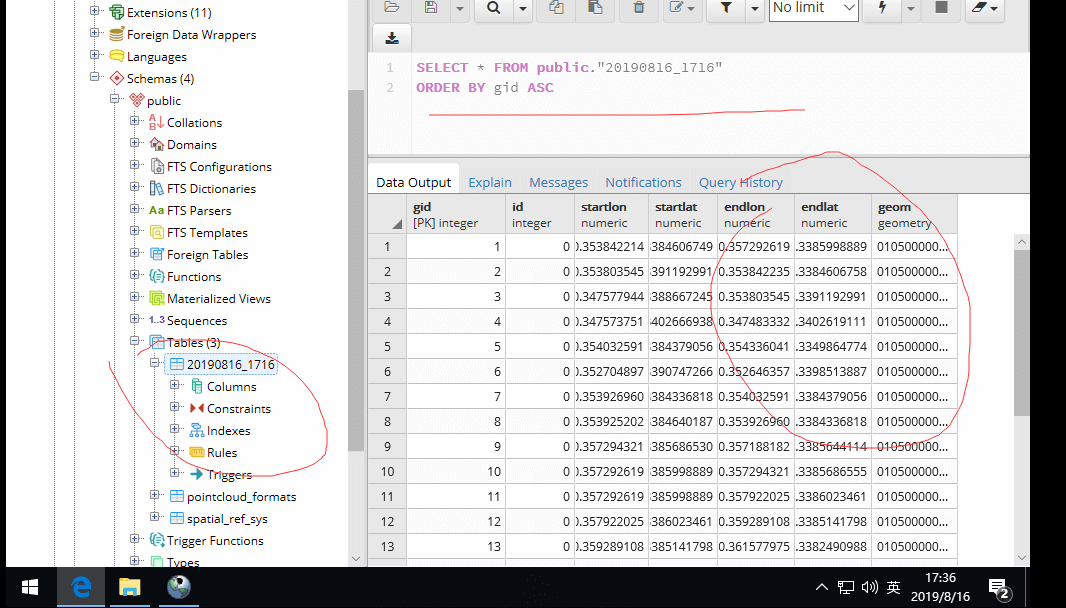Open the File Explorer icon in the taskbar

click(x=130, y=587)
